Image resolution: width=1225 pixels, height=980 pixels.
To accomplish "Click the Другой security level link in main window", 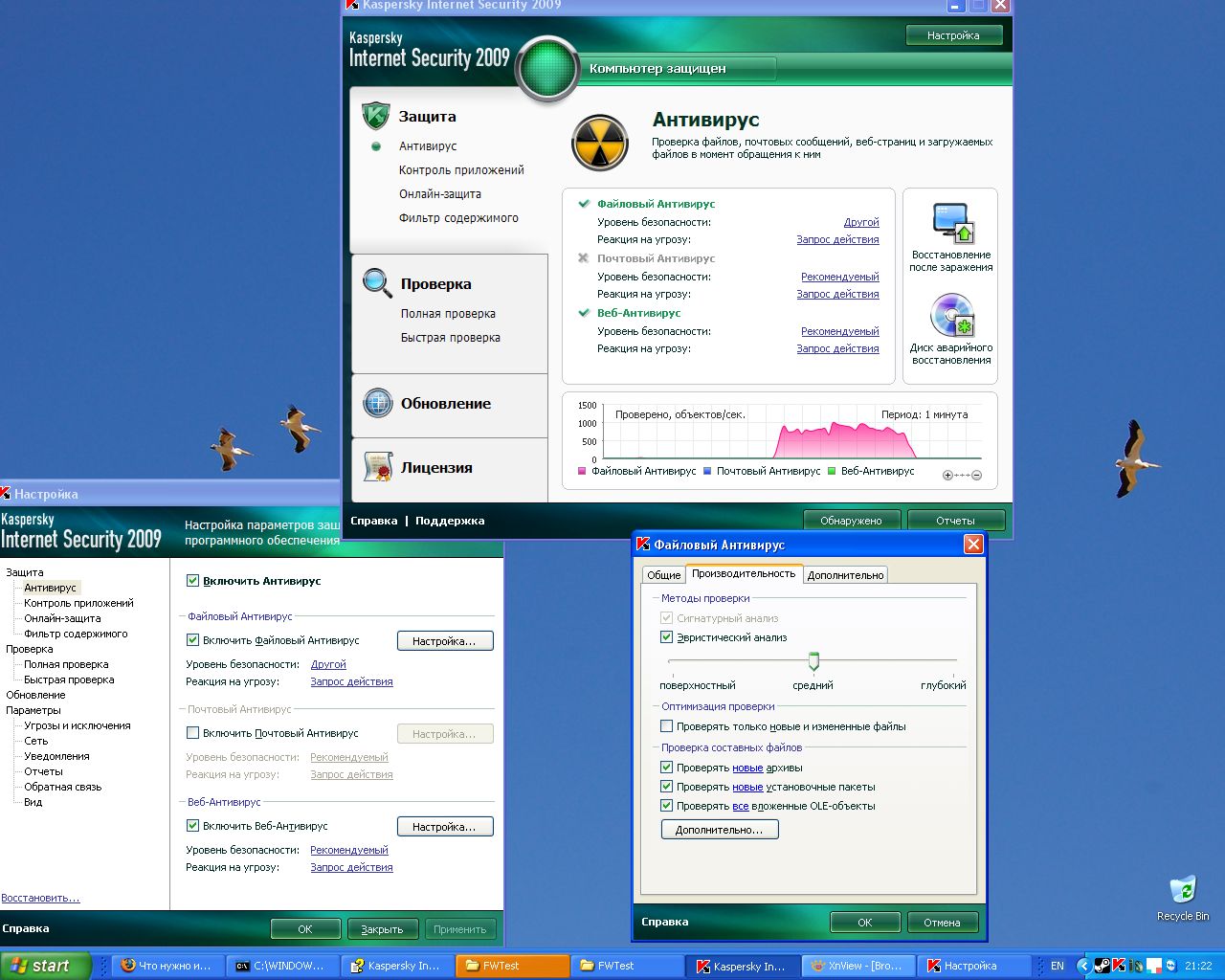I will tap(861, 222).
